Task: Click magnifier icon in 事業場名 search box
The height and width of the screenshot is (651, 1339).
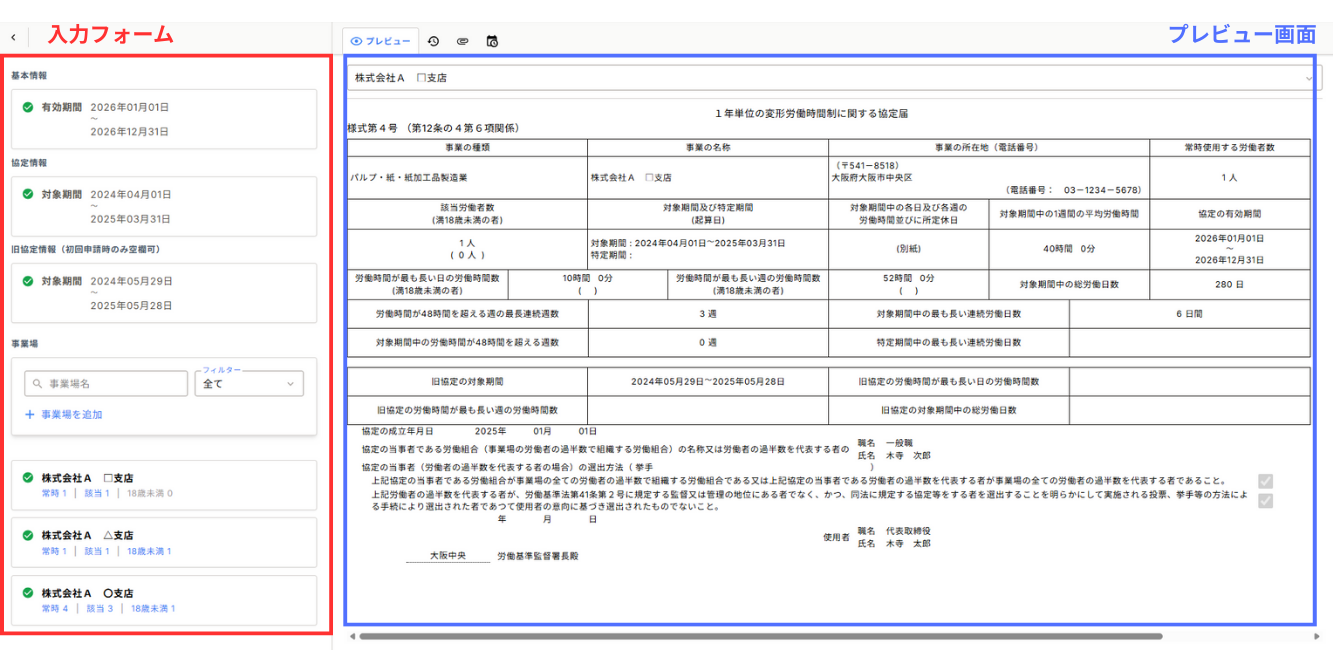Action: (37, 383)
